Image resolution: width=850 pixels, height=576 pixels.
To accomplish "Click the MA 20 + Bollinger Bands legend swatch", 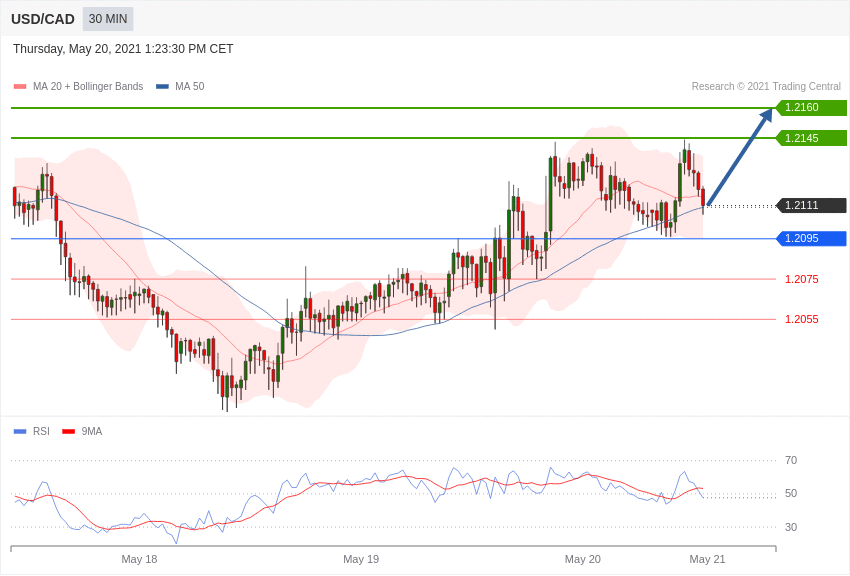I will 20,86.
